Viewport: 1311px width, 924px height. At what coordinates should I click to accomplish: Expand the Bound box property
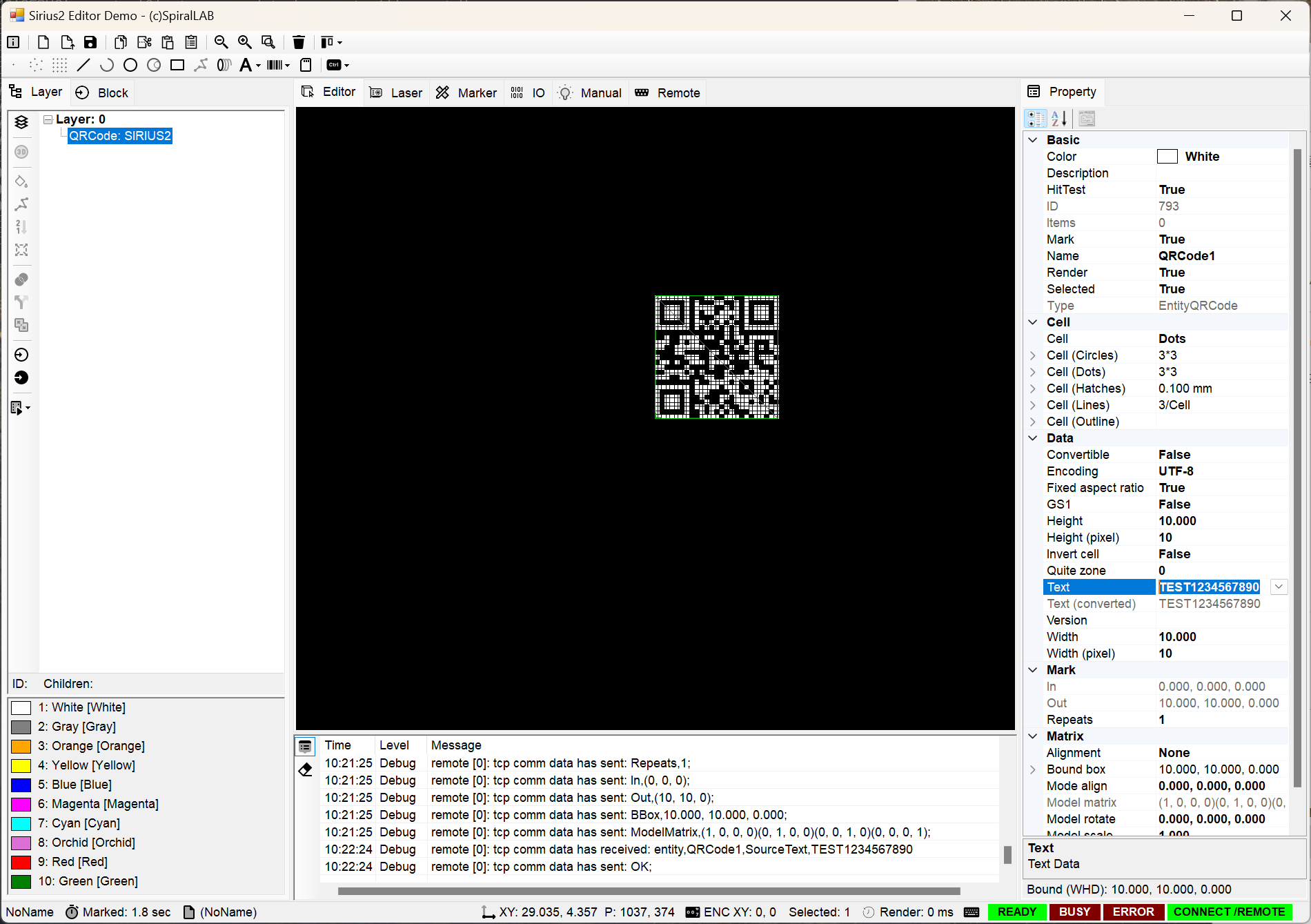point(1033,769)
